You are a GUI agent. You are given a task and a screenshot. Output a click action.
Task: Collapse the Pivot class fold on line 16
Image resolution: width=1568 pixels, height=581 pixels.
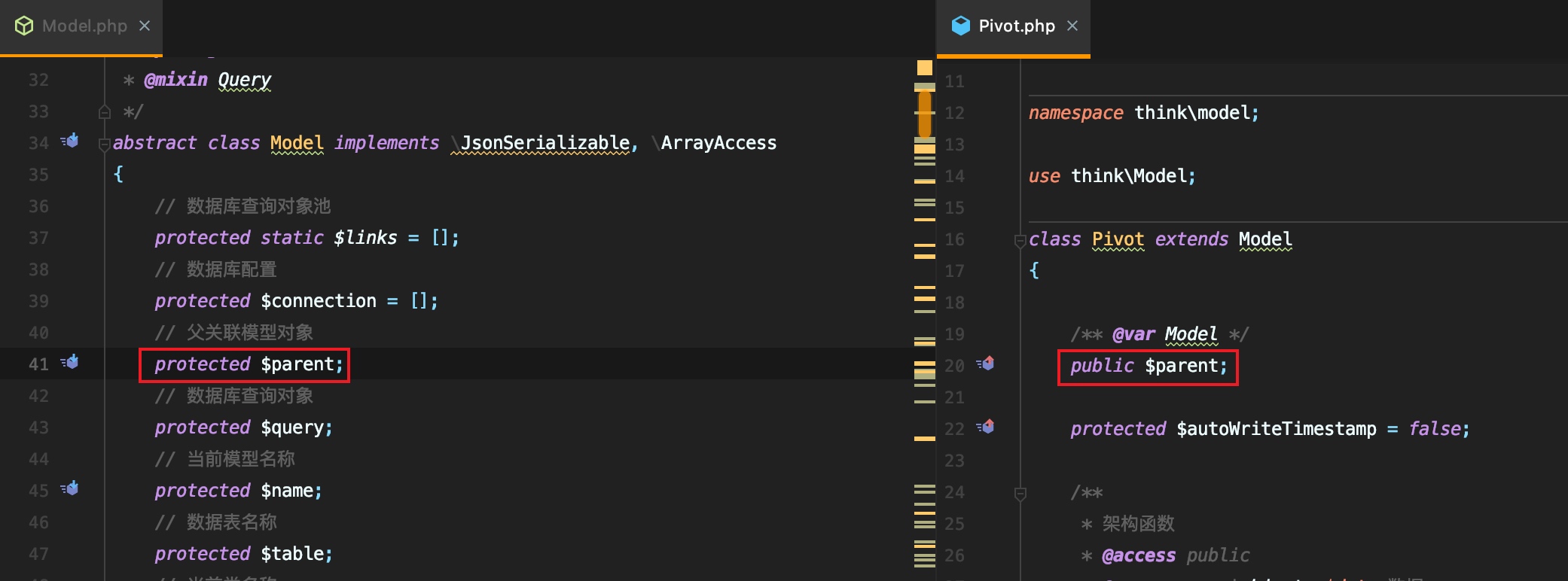pos(1020,241)
